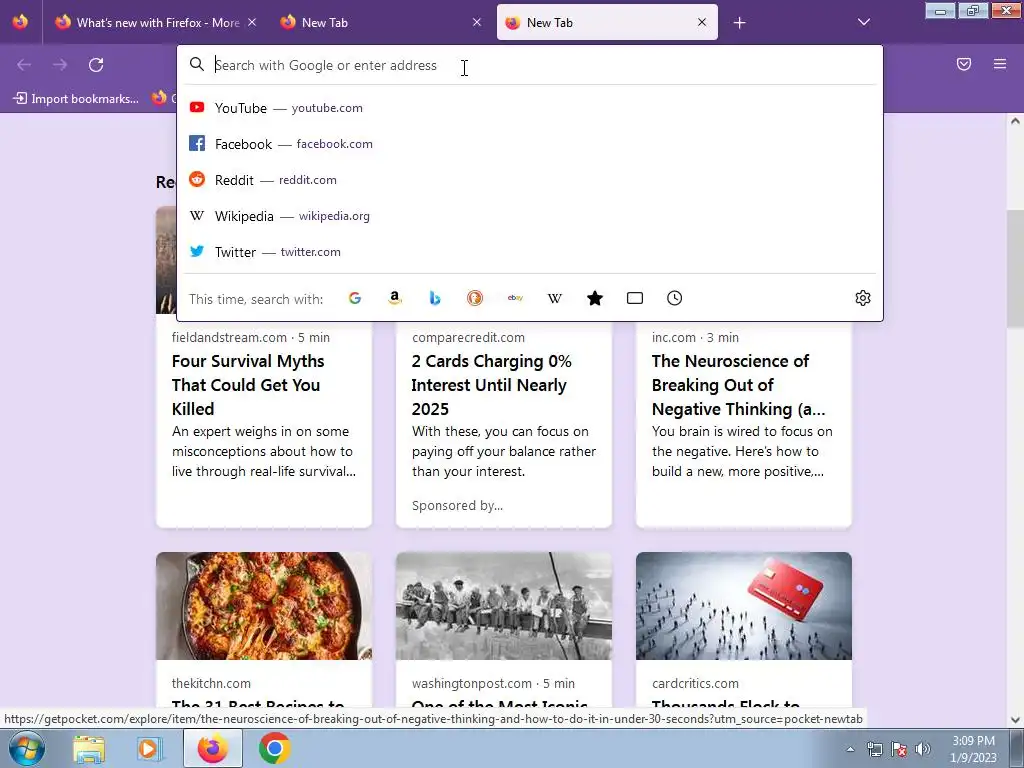
Task: Click the Save to Pocket icon
Action: 964,64
